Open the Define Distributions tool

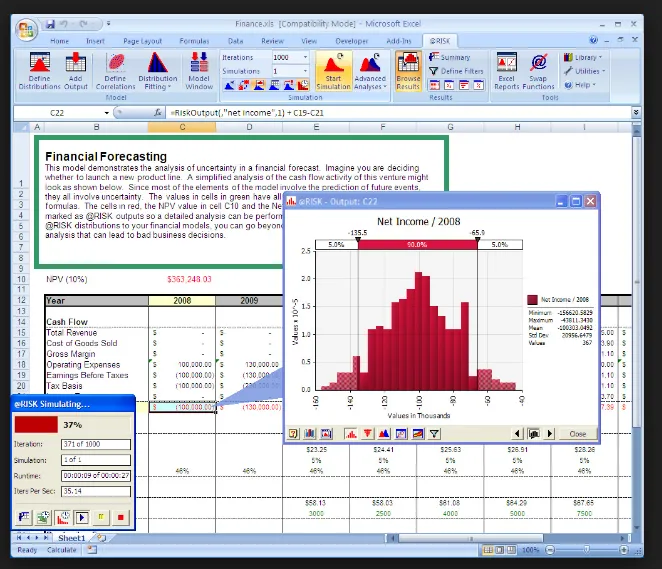click(39, 71)
